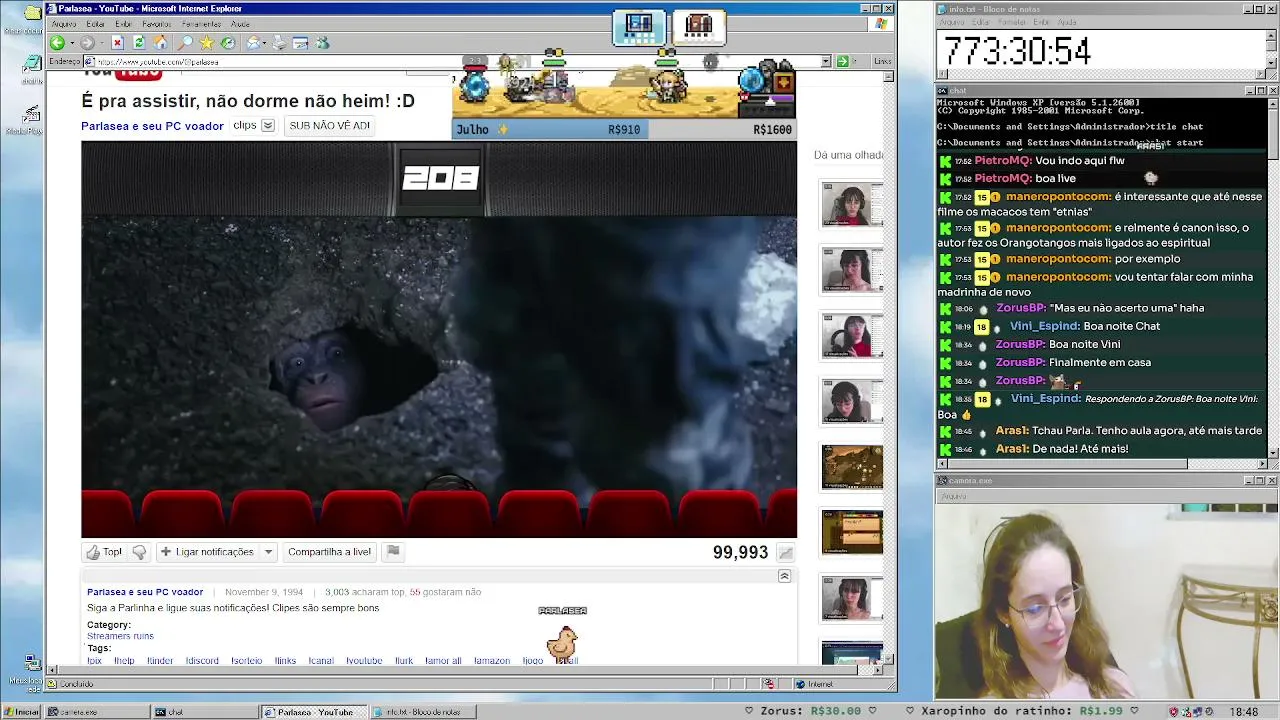The width and height of the screenshot is (1280, 720).
Task: Open the History icon in the IE toolbar
Action: click(x=228, y=43)
